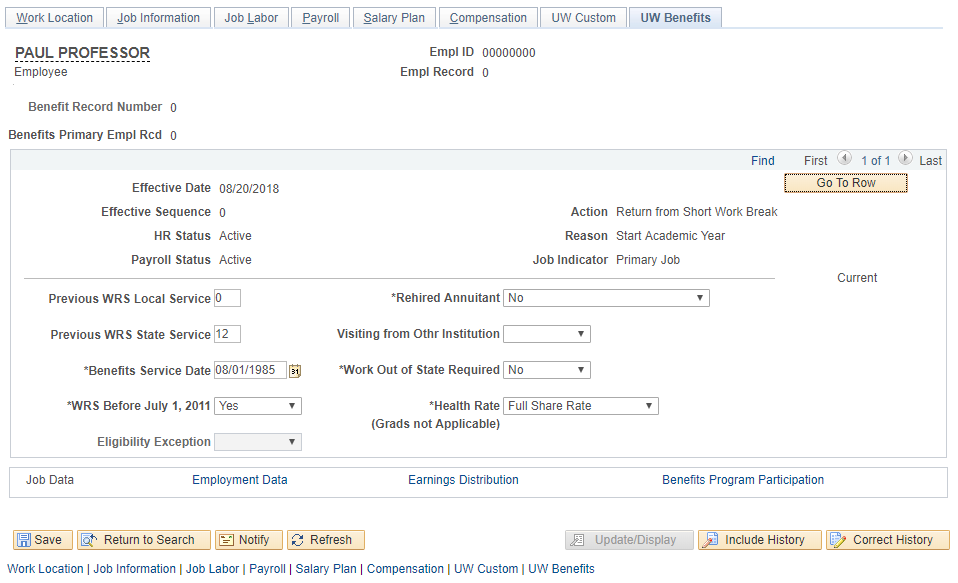
Task: Switch to the Salary Plan tab
Action: tap(394, 18)
